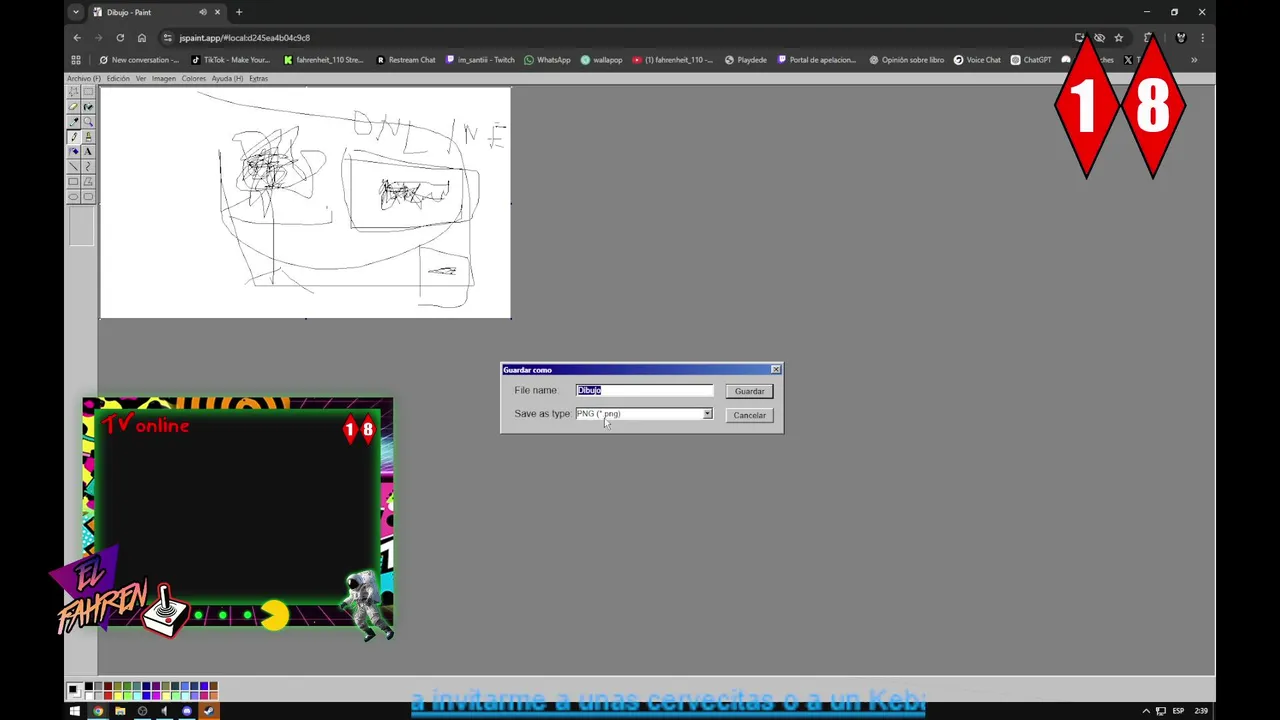
Task: Mute the Dibujo - Paint tab
Action: coord(203,12)
